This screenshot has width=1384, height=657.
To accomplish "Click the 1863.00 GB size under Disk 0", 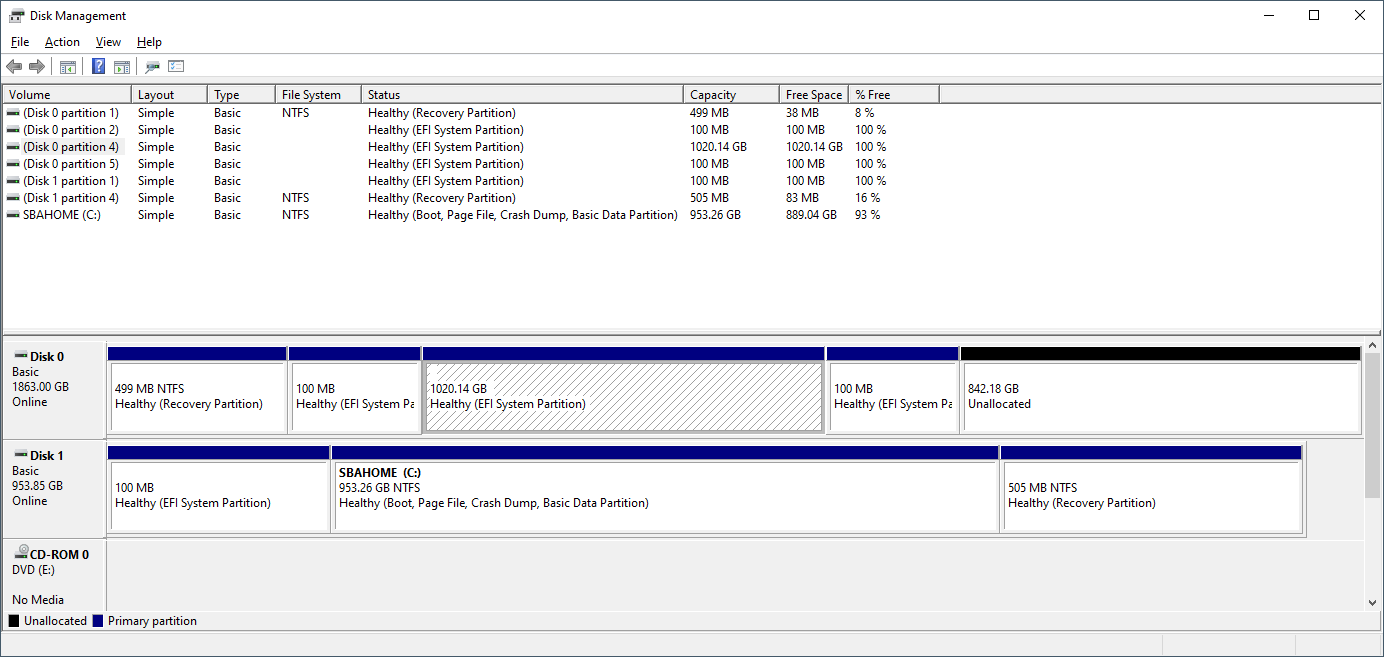I will (x=41, y=387).
